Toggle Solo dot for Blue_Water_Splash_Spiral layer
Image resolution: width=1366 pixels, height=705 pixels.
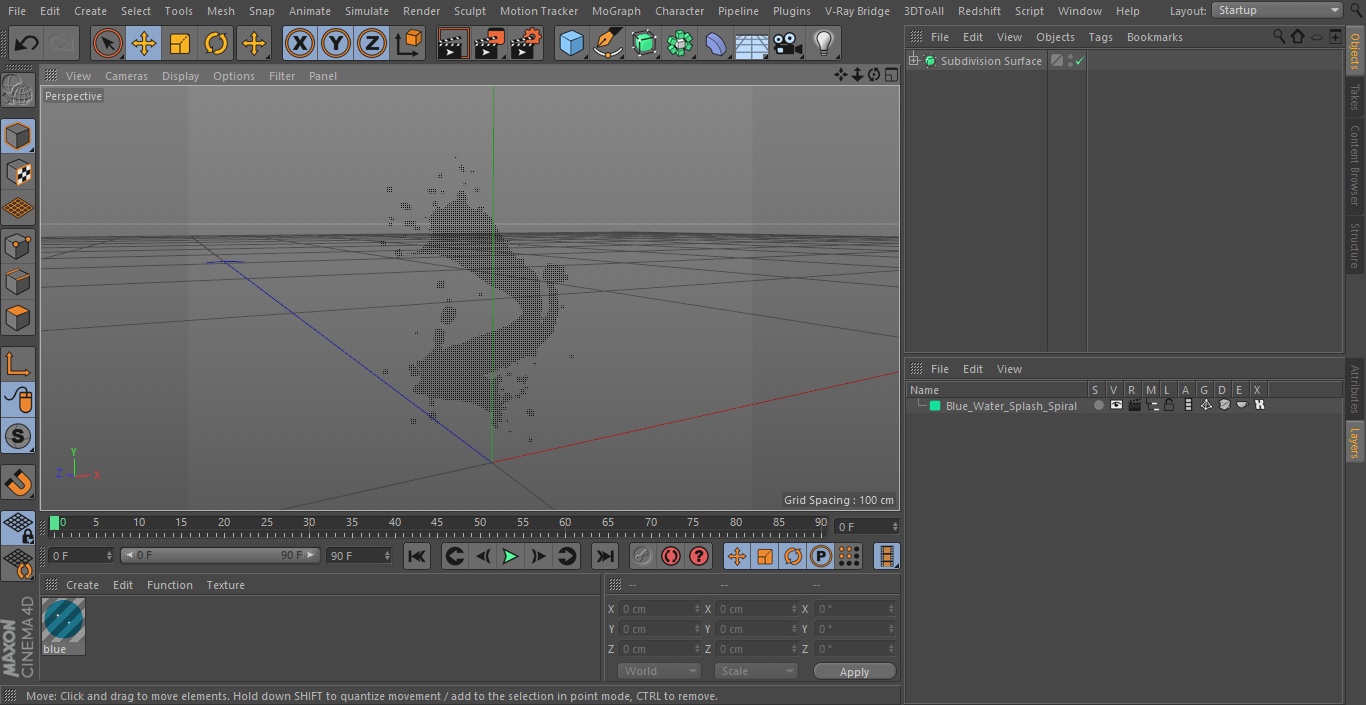tap(1098, 405)
